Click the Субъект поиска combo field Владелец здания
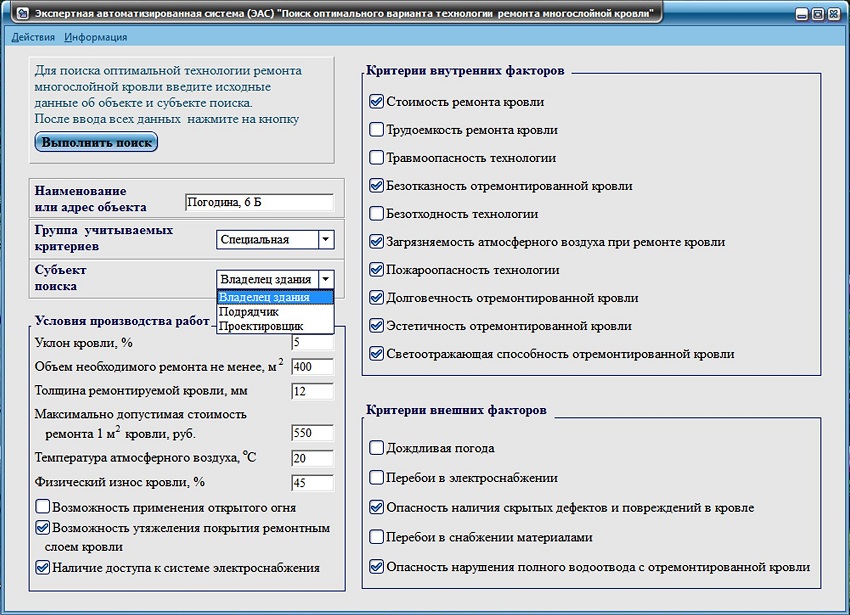Image resolution: width=850 pixels, height=615 pixels. pyautogui.click(x=267, y=279)
